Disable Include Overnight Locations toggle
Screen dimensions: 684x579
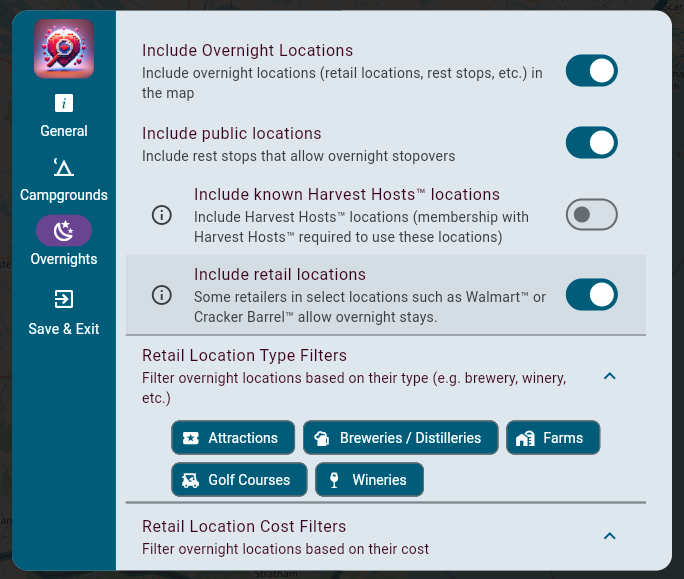click(591, 71)
